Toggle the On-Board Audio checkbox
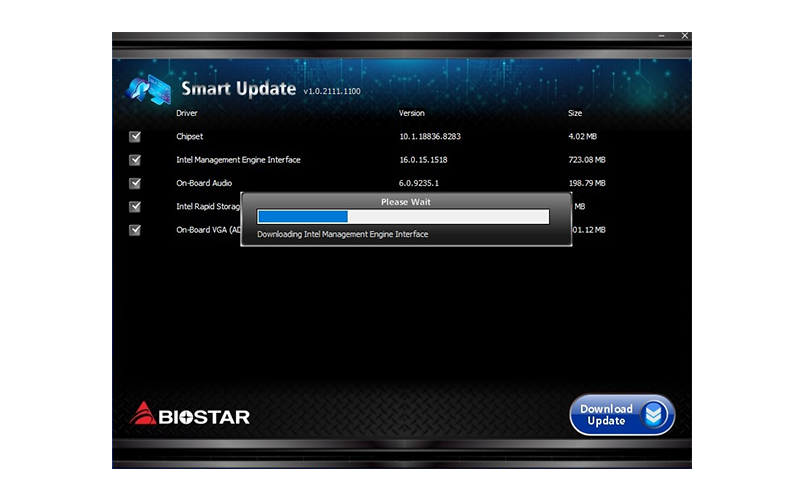Screen dimensions: 800x500 [135, 183]
